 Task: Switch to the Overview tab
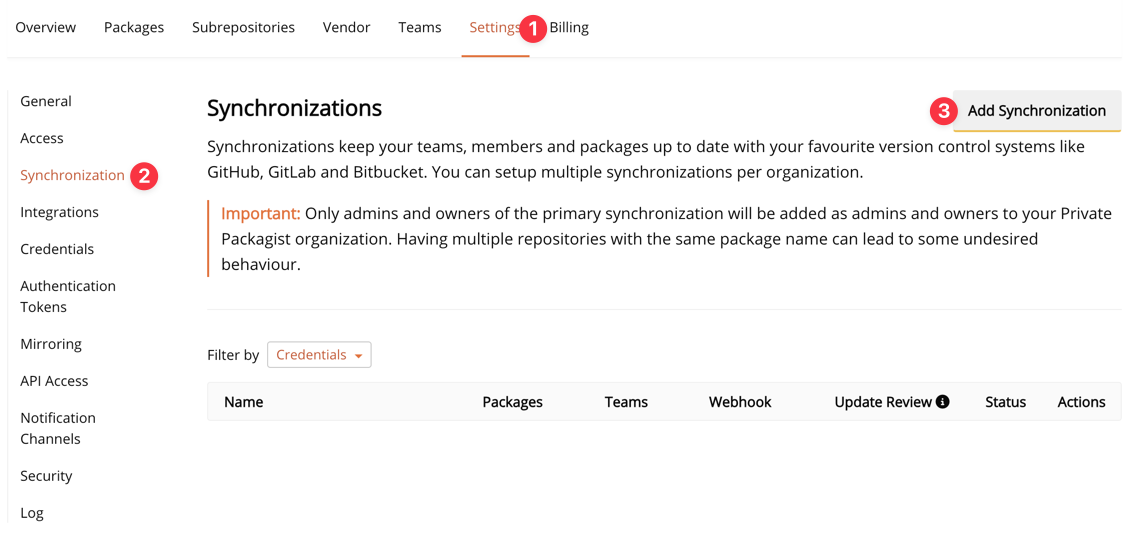pyautogui.click(x=46, y=28)
